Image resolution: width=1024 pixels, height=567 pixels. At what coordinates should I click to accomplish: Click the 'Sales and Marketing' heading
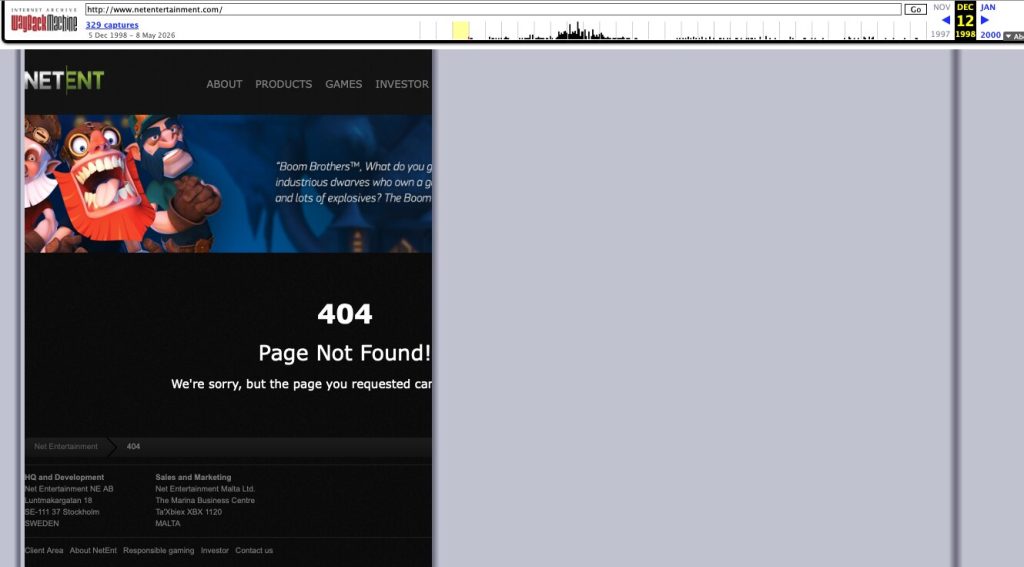(x=193, y=478)
